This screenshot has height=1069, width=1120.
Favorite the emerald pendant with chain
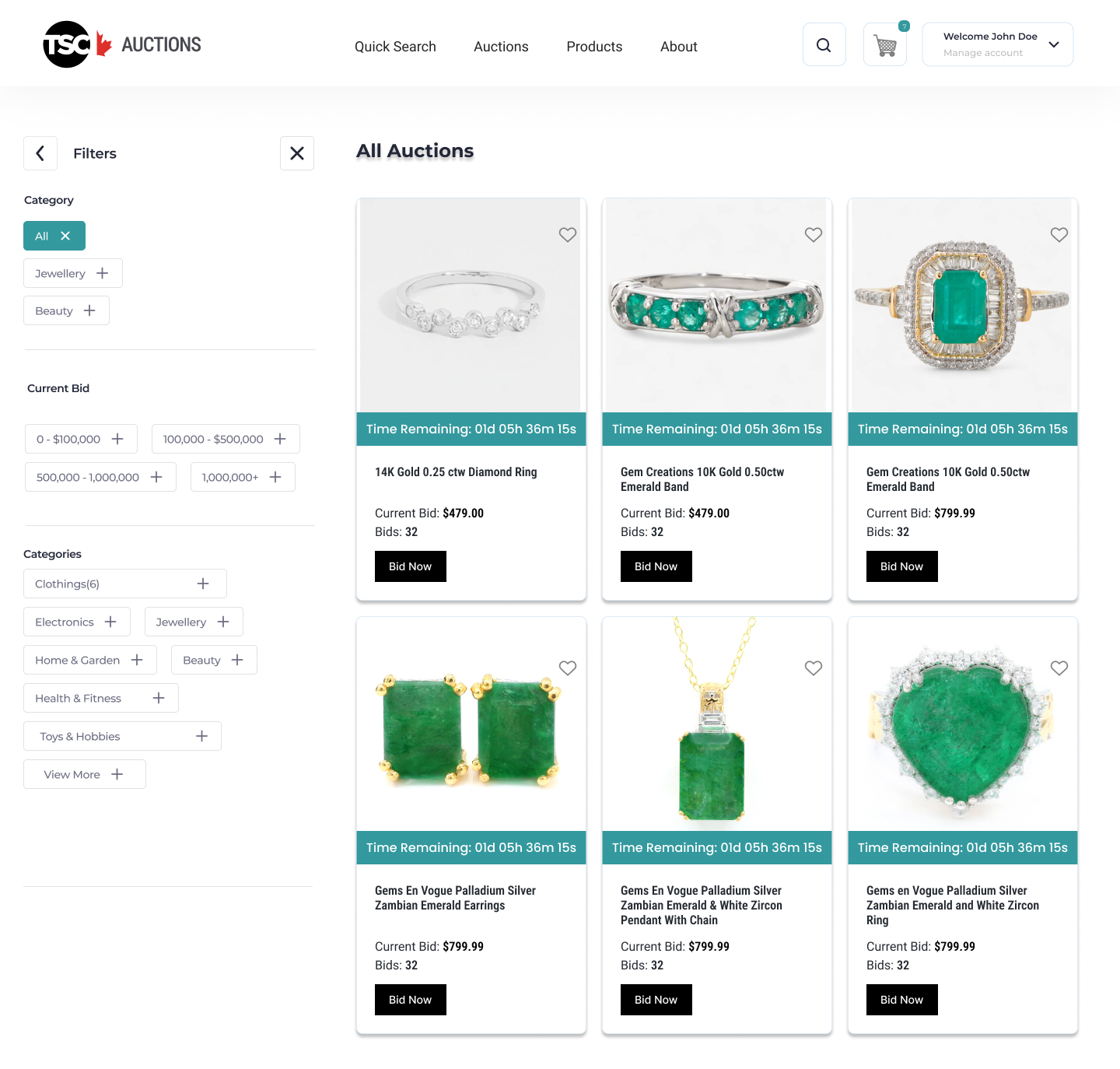(814, 668)
